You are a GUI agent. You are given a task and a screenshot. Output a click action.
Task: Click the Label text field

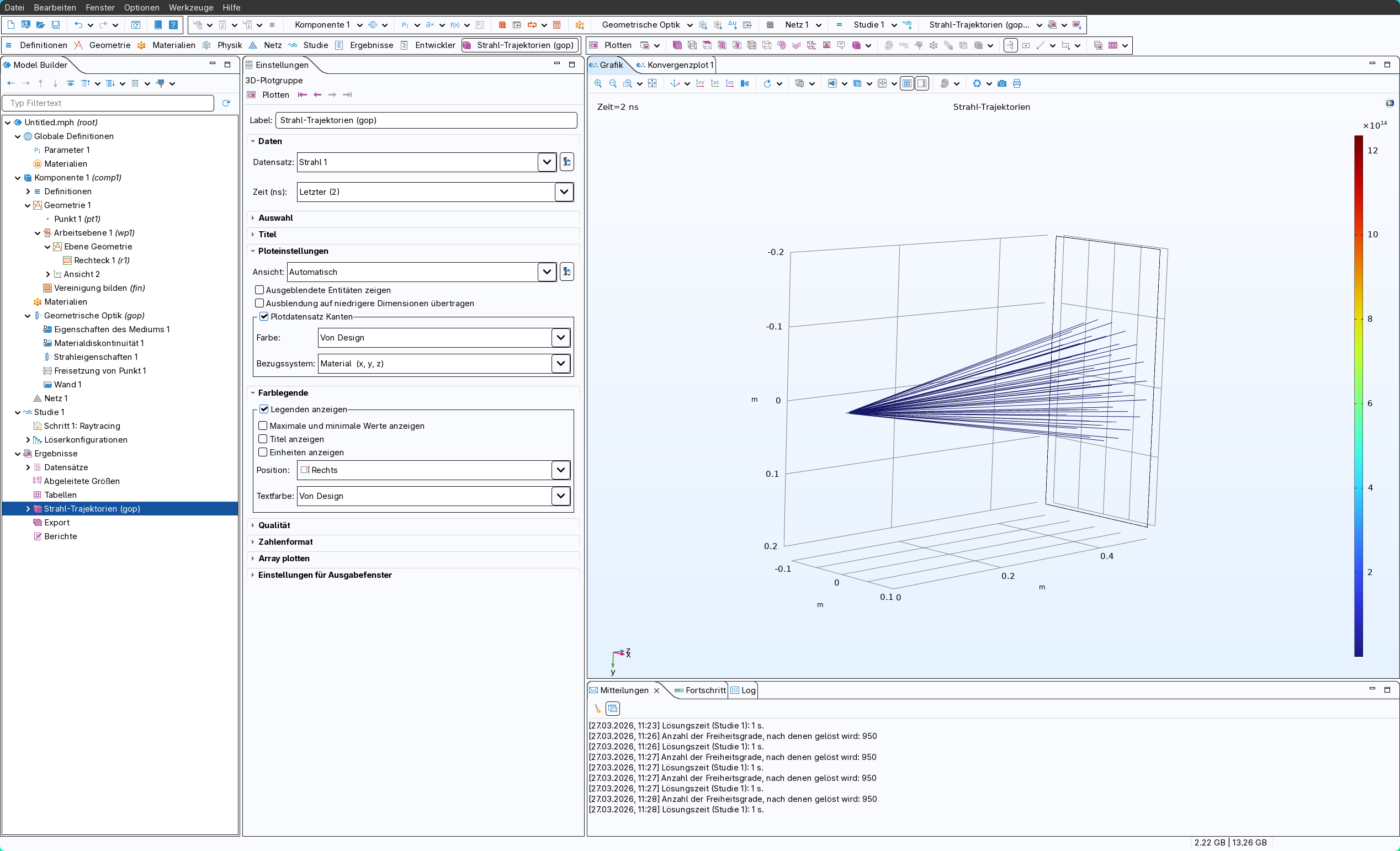coord(426,120)
